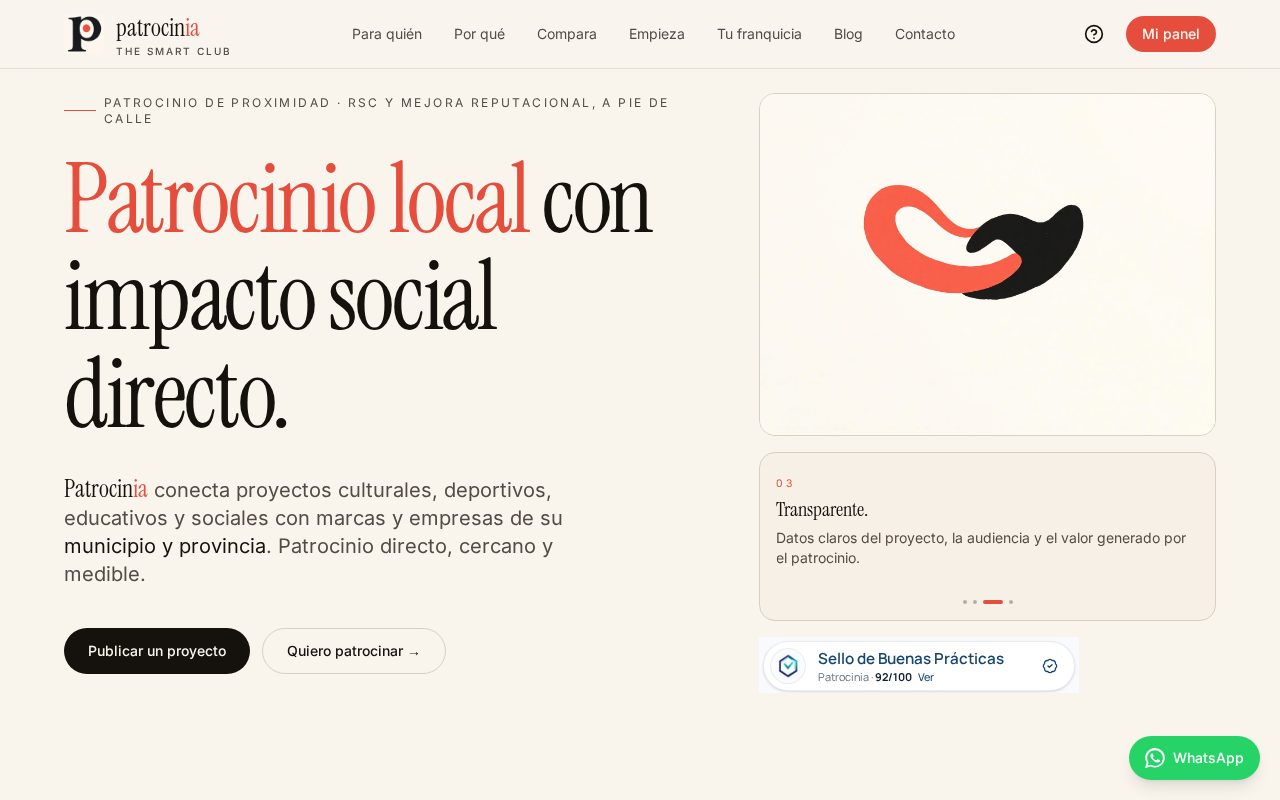Open Compara in navigation
Screen dimensions: 1280x800
(x=567, y=34)
